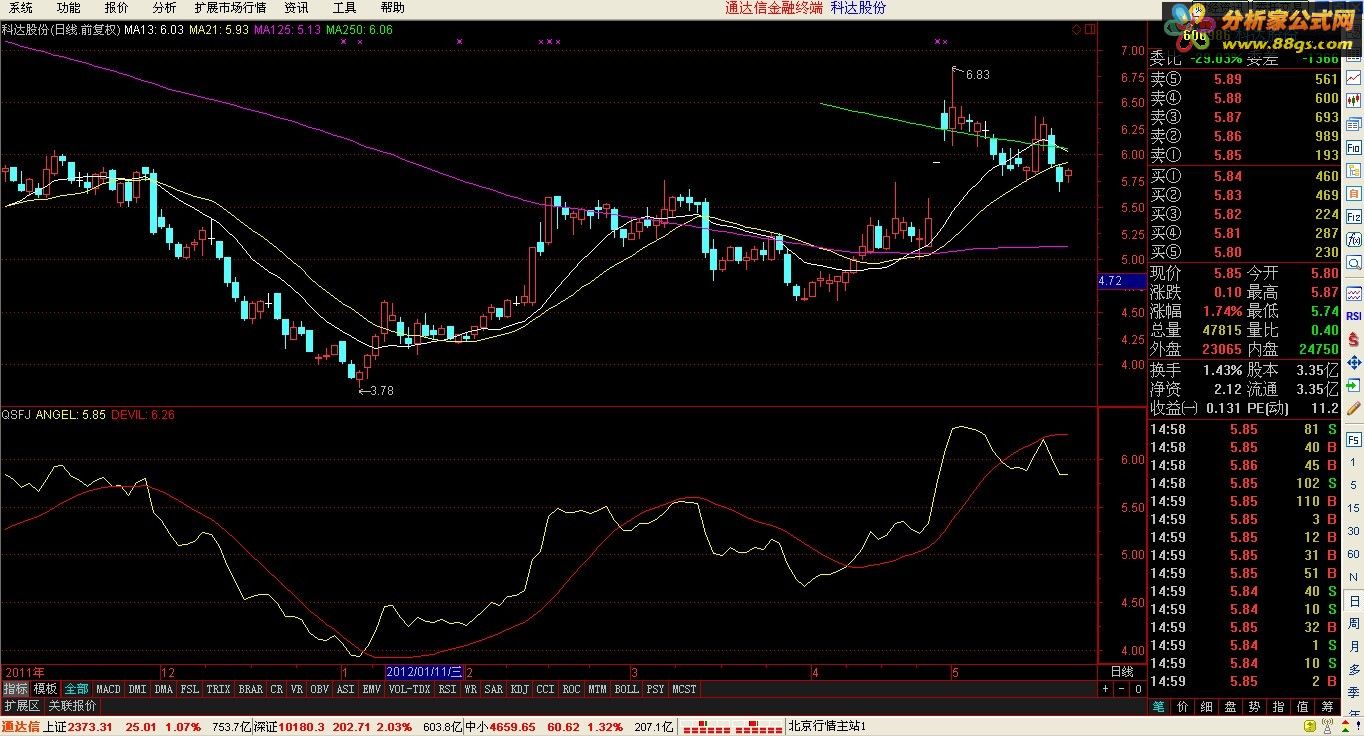Select the 周 weekly period
The height and width of the screenshot is (736, 1364).
pos(1353,623)
